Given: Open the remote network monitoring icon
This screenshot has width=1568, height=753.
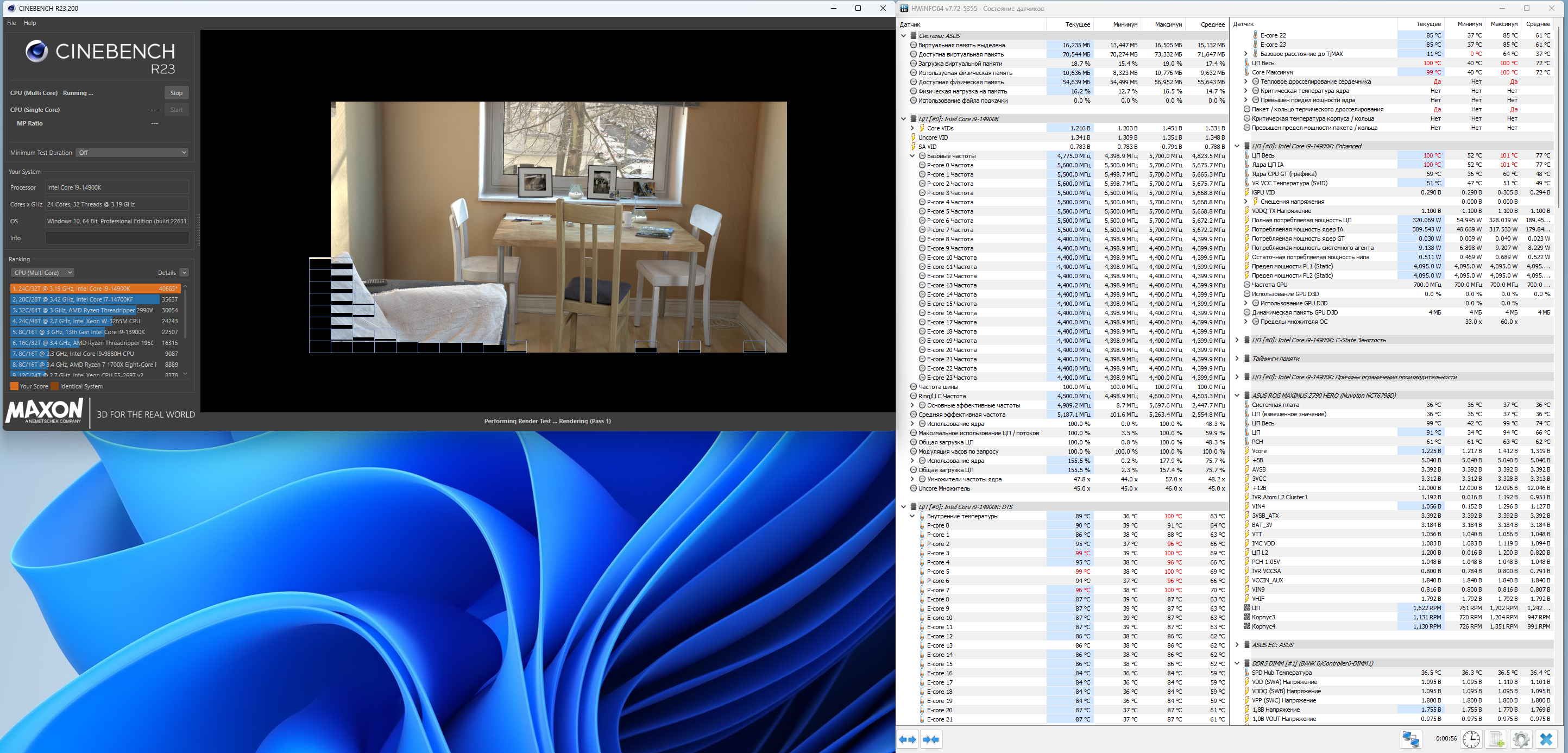Looking at the screenshot, I should [1410, 739].
